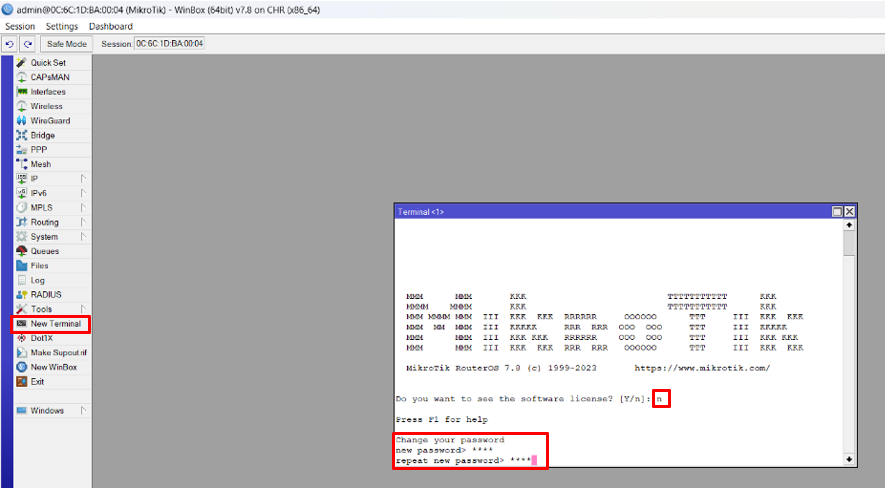The width and height of the screenshot is (885, 488).
Task: Open the Dashboard menu
Action: (x=110, y=26)
